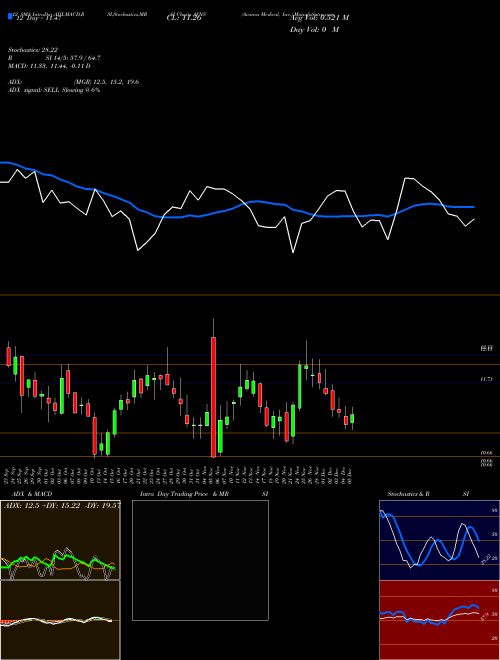Select the '(MGR) 12.5, 15.2, 19.6' ADX values

pos(106,82)
